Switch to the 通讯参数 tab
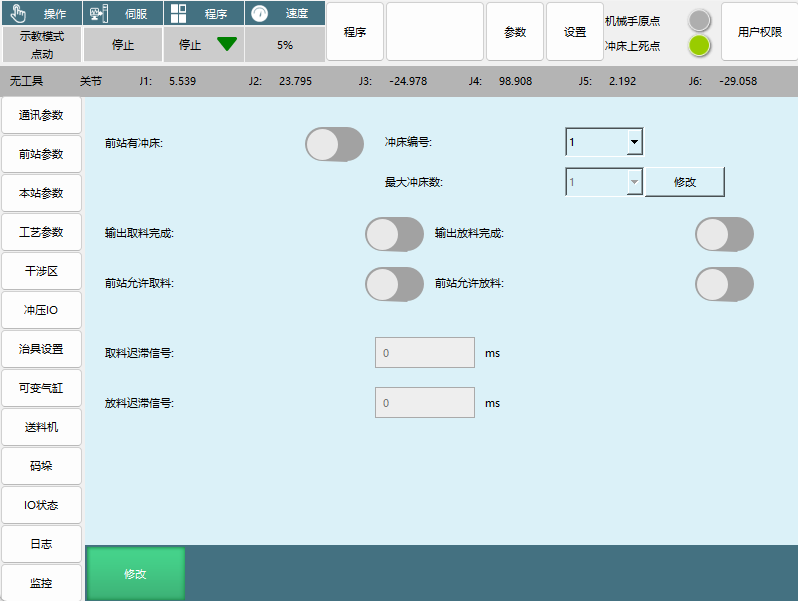This screenshot has height=601, width=798. (41, 115)
